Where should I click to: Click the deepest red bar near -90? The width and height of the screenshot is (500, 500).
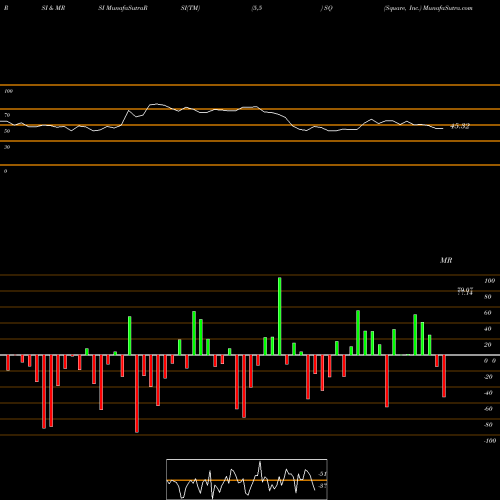(x=137, y=394)
